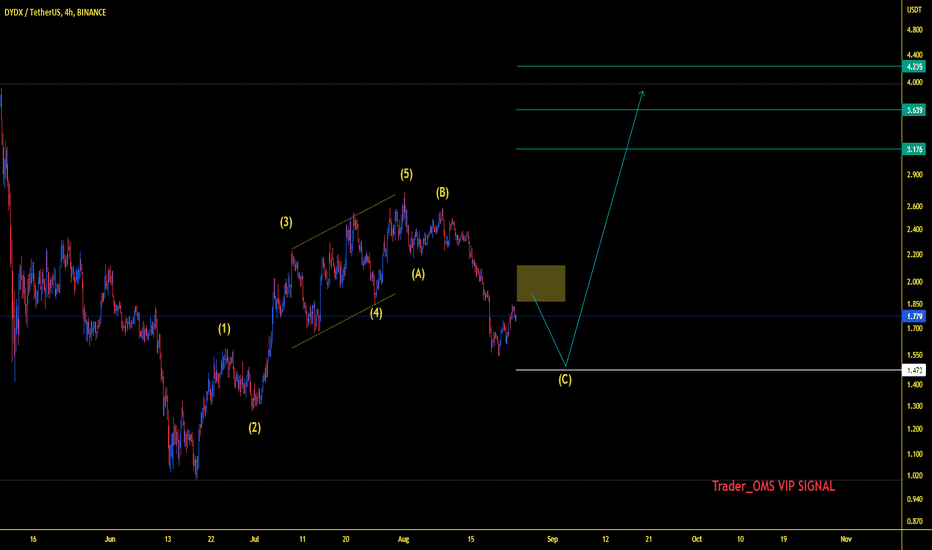Click the 2.200 price axis value
The height and width of the screenshot is (550, 932).
point(915,254)
